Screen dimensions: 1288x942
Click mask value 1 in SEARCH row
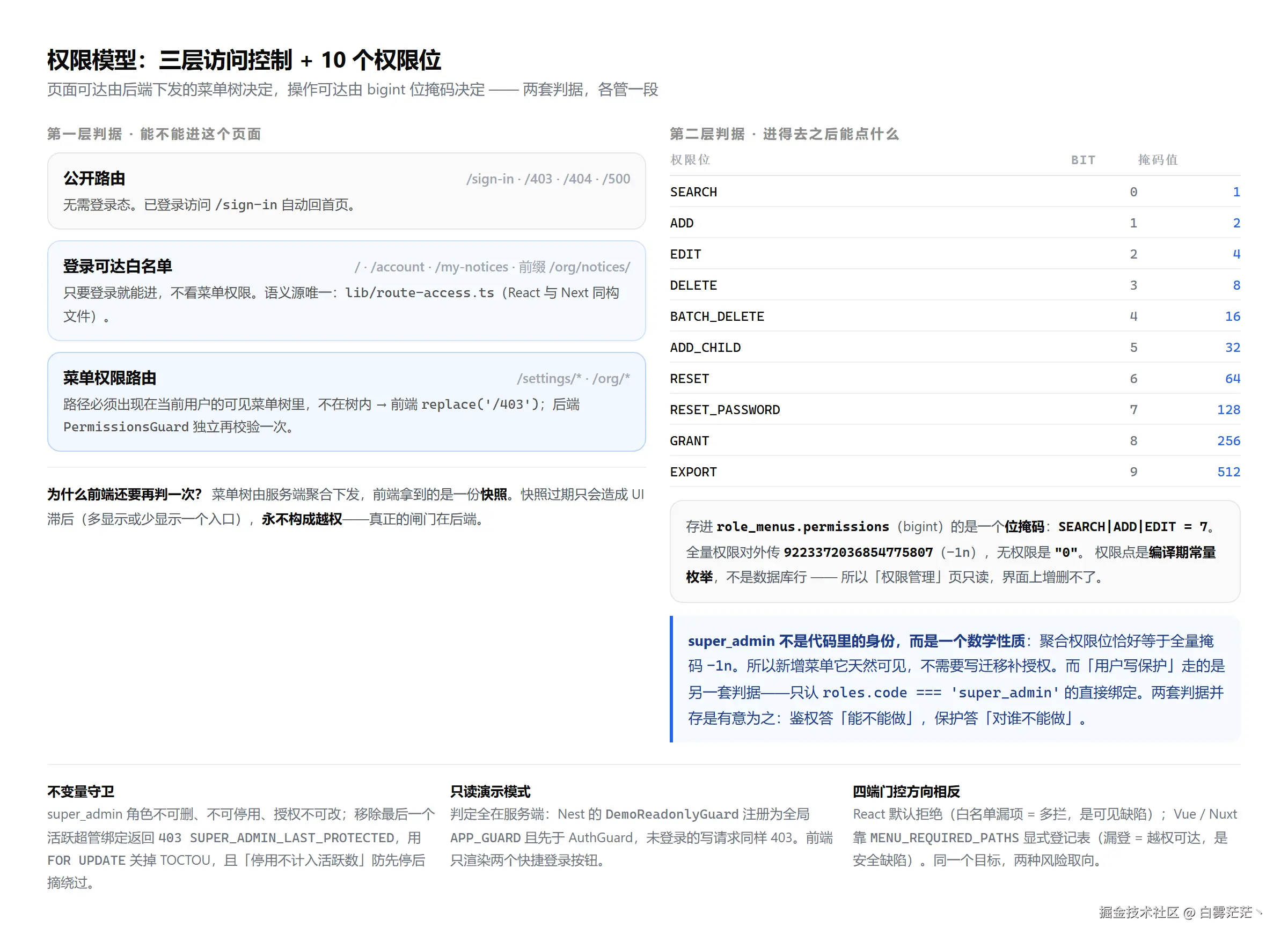[1236, 192]
